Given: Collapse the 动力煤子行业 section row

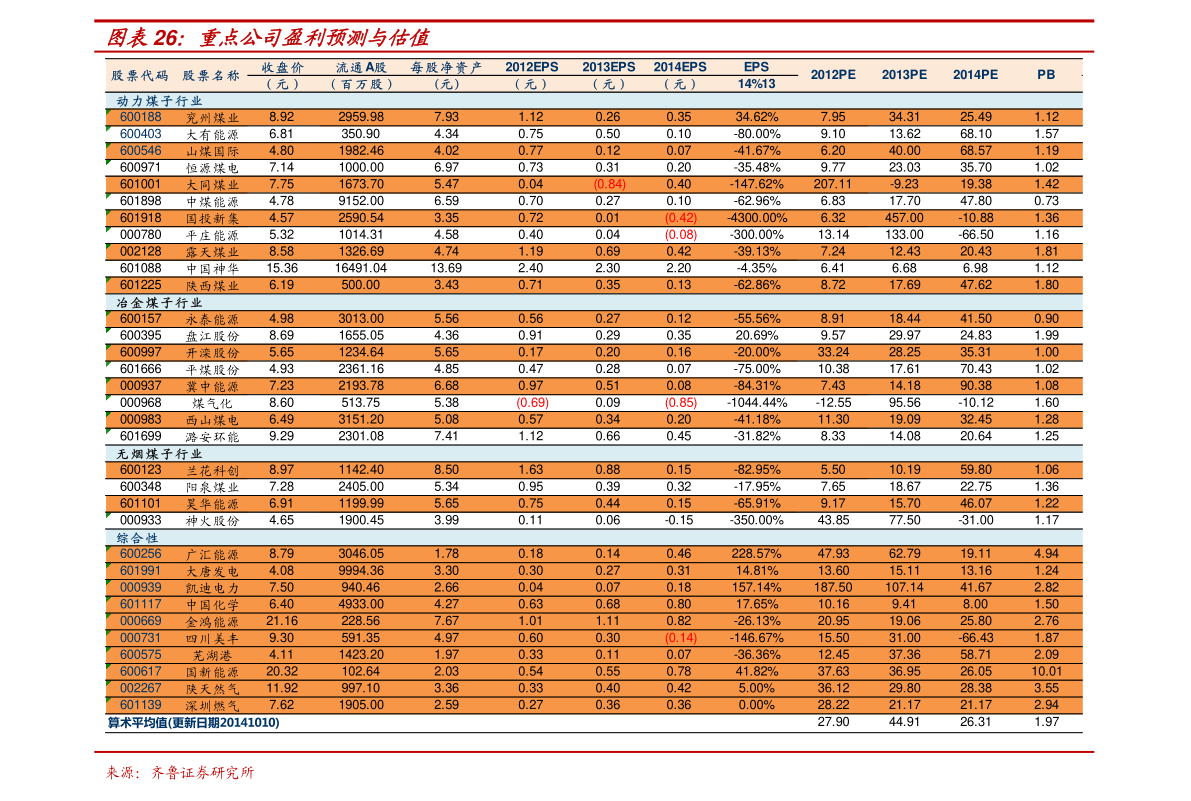Looking at the screenshot, I should coord(160,101).
